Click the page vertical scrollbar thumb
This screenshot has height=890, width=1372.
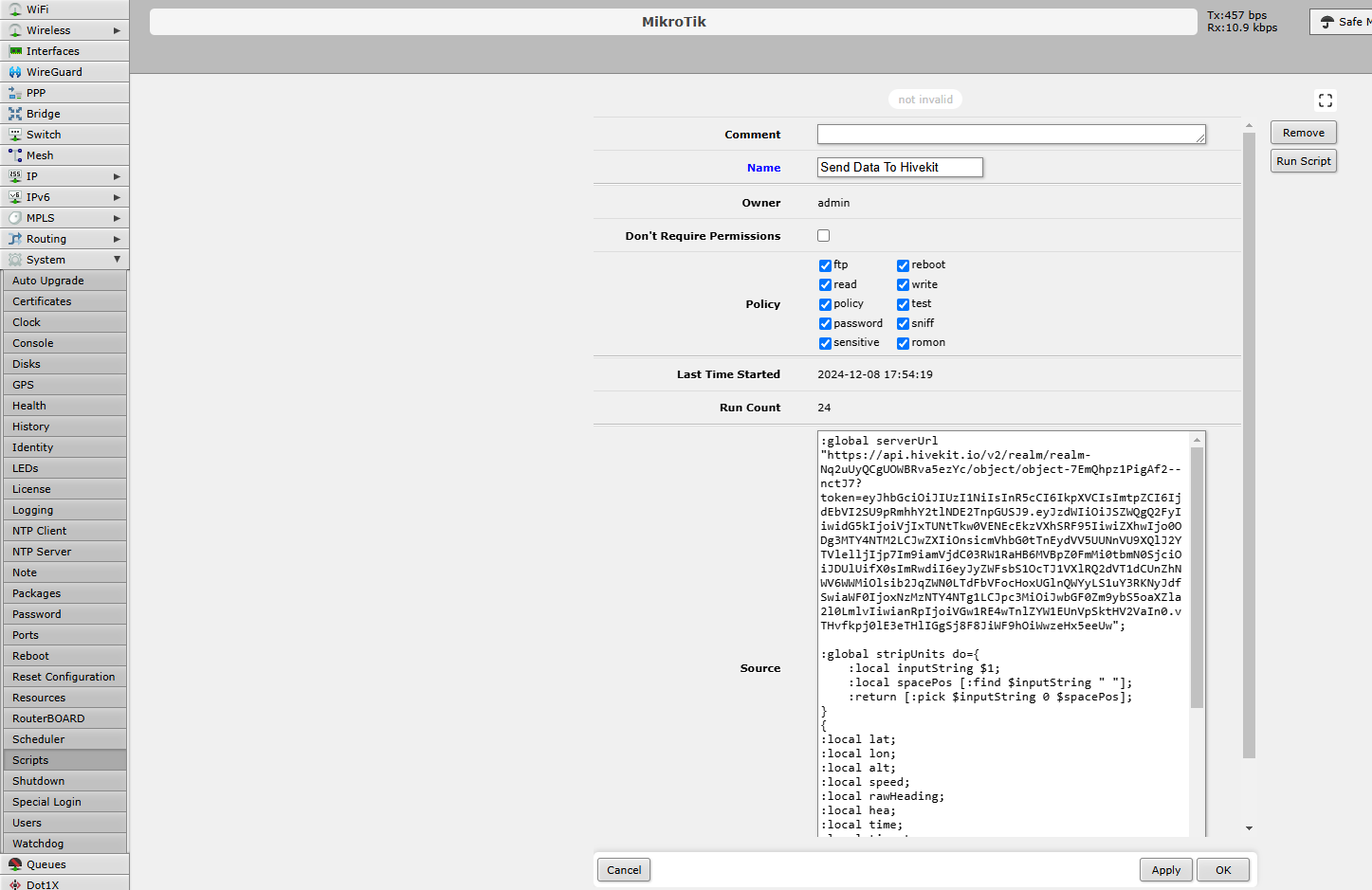coord(1249,445)
